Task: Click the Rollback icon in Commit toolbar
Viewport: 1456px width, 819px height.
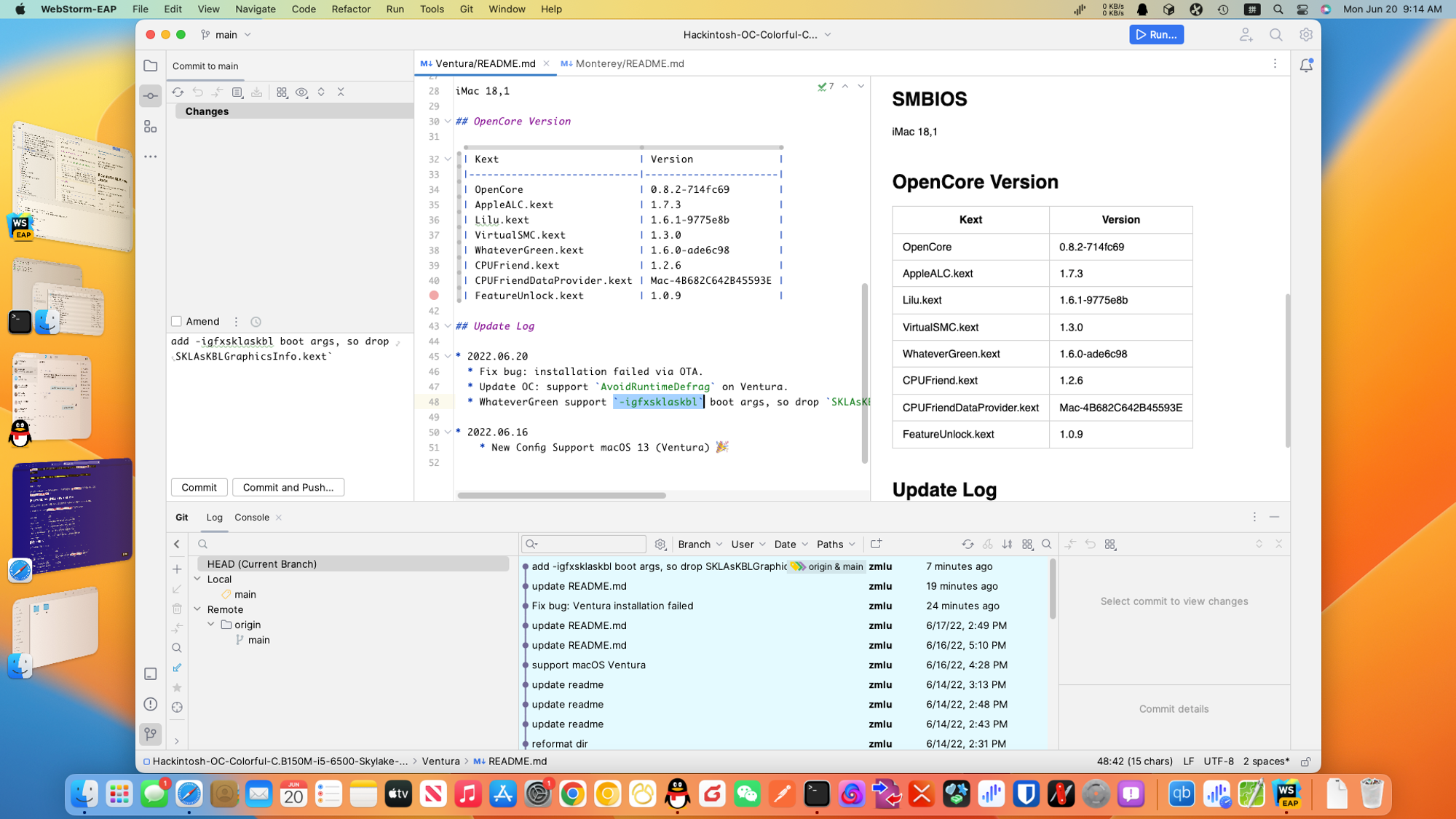Action: tap(198, 92)
